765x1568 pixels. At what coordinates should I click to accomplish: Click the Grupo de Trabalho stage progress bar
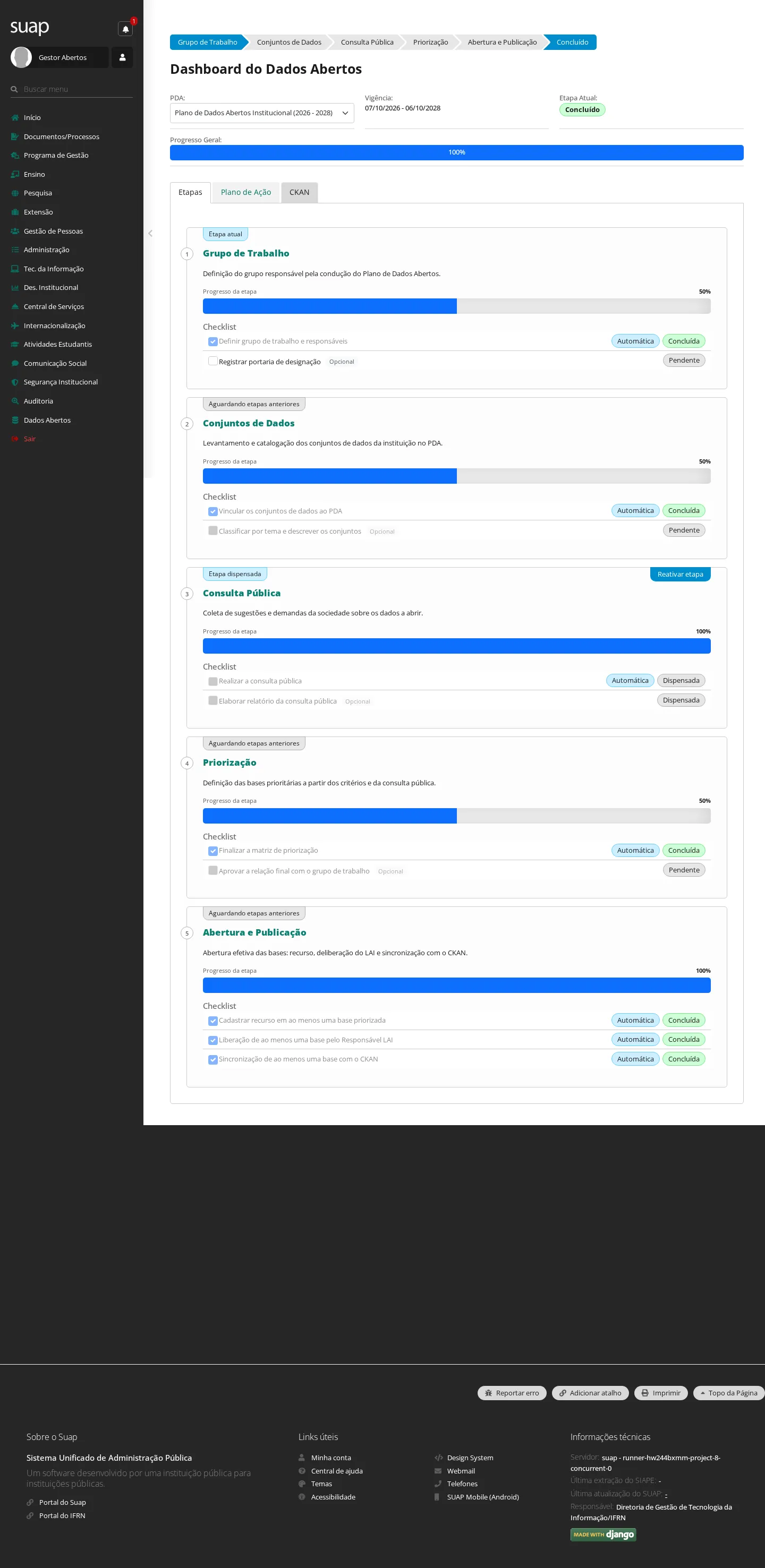[x=457, y=306]
